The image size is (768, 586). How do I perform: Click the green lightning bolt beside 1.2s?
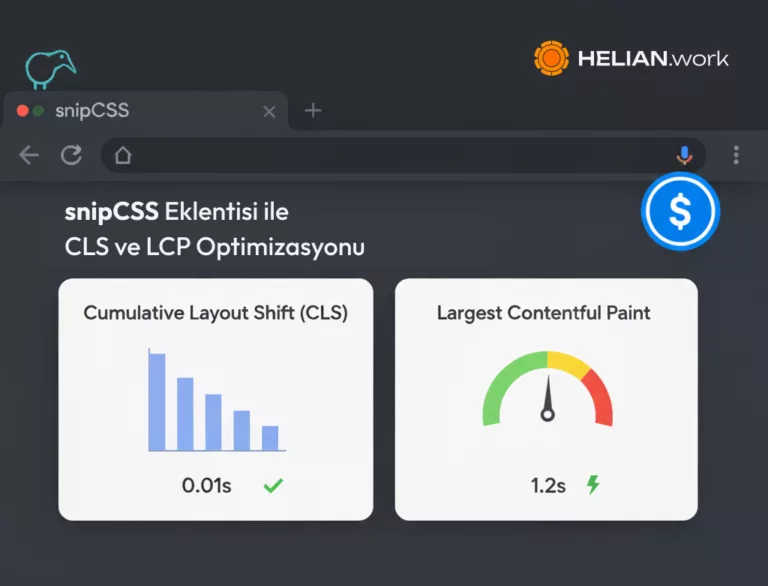tap(593, 485)
